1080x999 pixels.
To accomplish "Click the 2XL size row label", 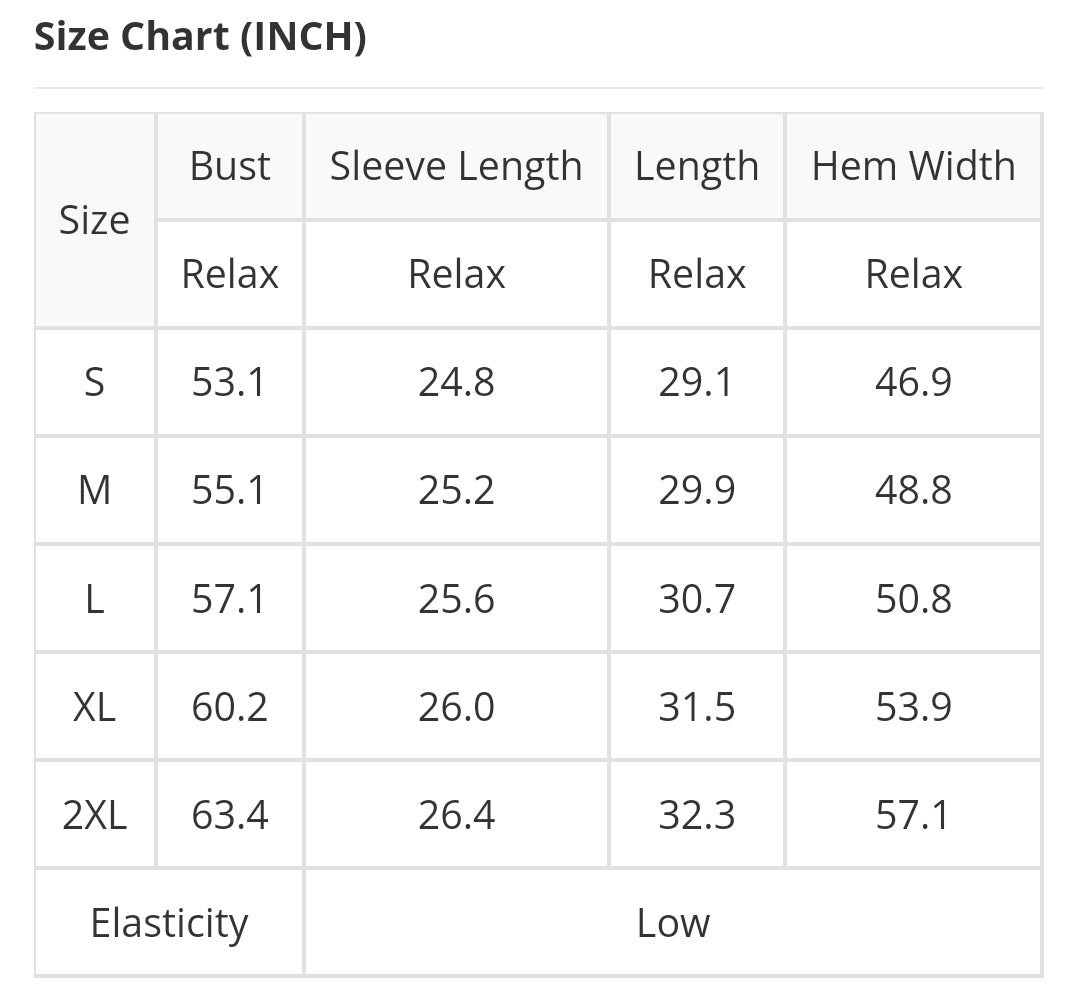I will pos(95,815).
